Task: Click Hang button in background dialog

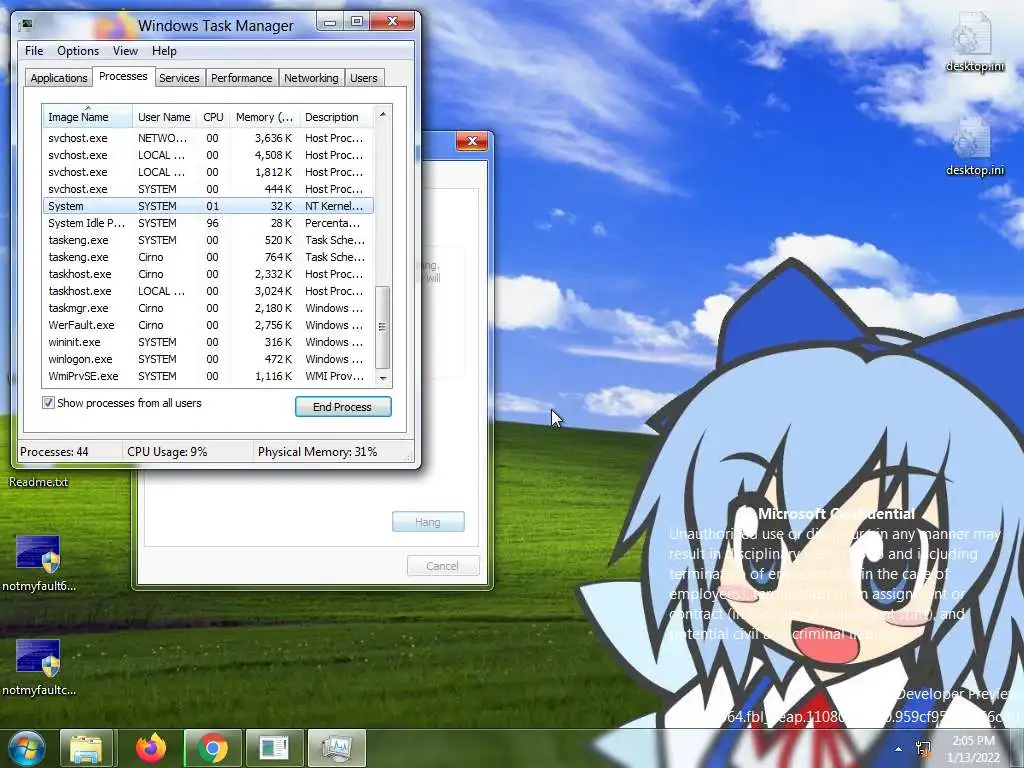Action: [x=428, y=522]
